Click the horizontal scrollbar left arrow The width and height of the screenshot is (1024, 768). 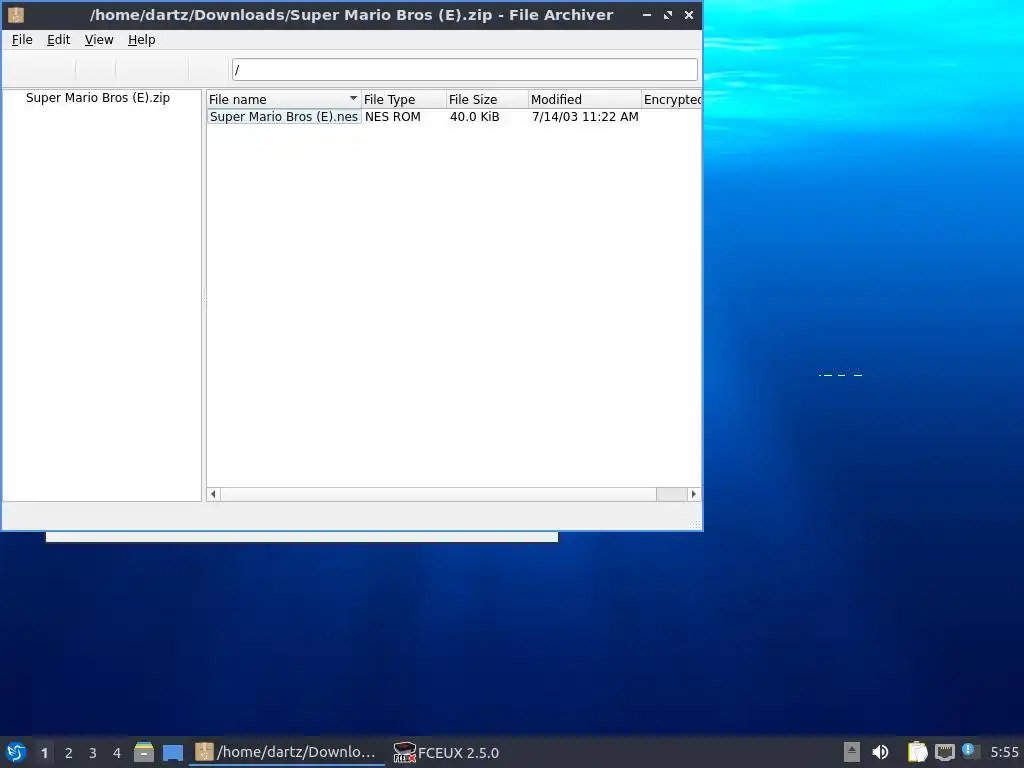[x=214, y=494]
